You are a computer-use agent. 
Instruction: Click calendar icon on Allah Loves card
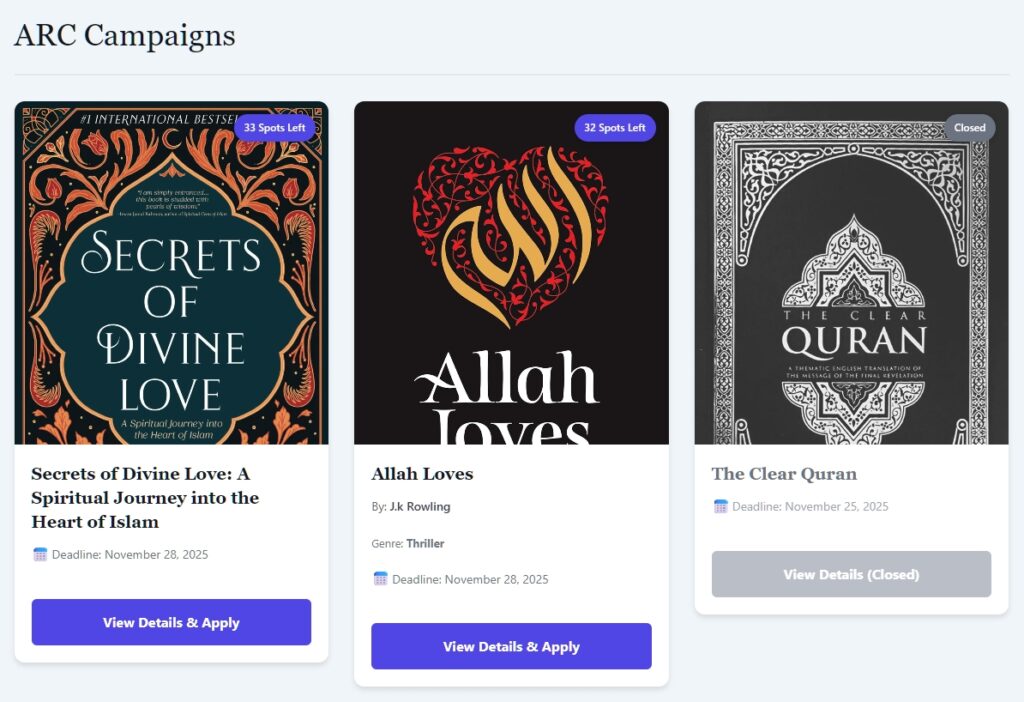[x=380, y=578]
